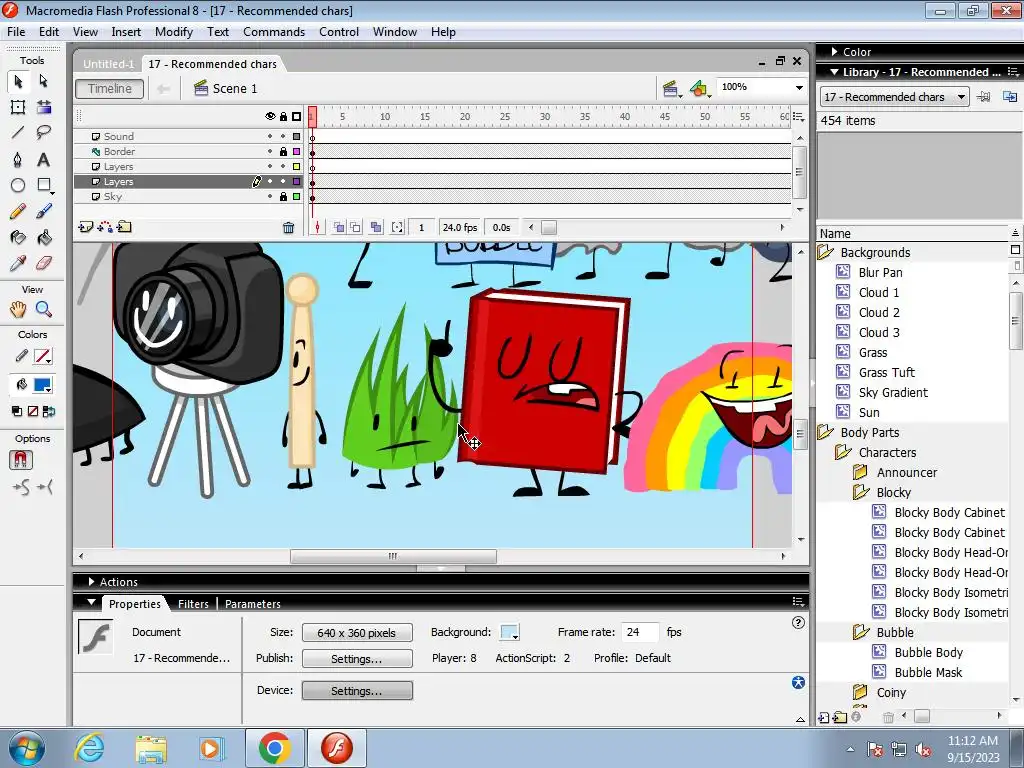Toggle the Timeline button

click(x=110, y=89)
